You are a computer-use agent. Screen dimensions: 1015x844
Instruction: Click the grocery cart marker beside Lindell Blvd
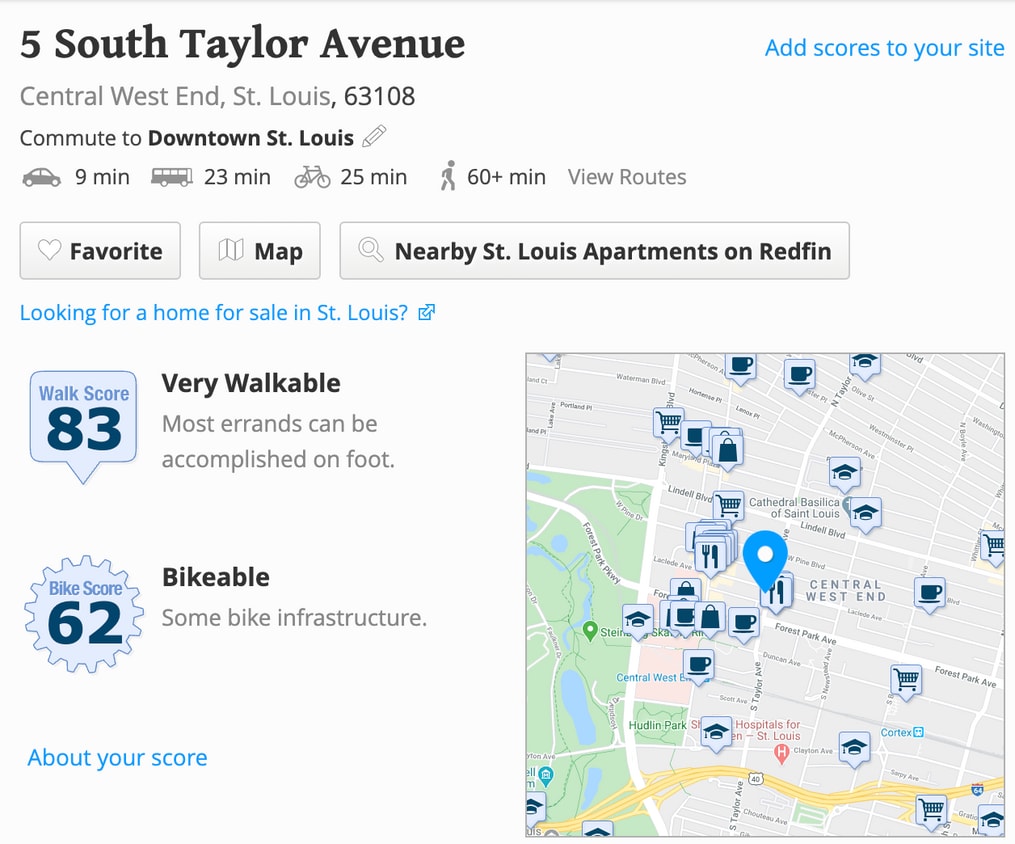(729, 505)
